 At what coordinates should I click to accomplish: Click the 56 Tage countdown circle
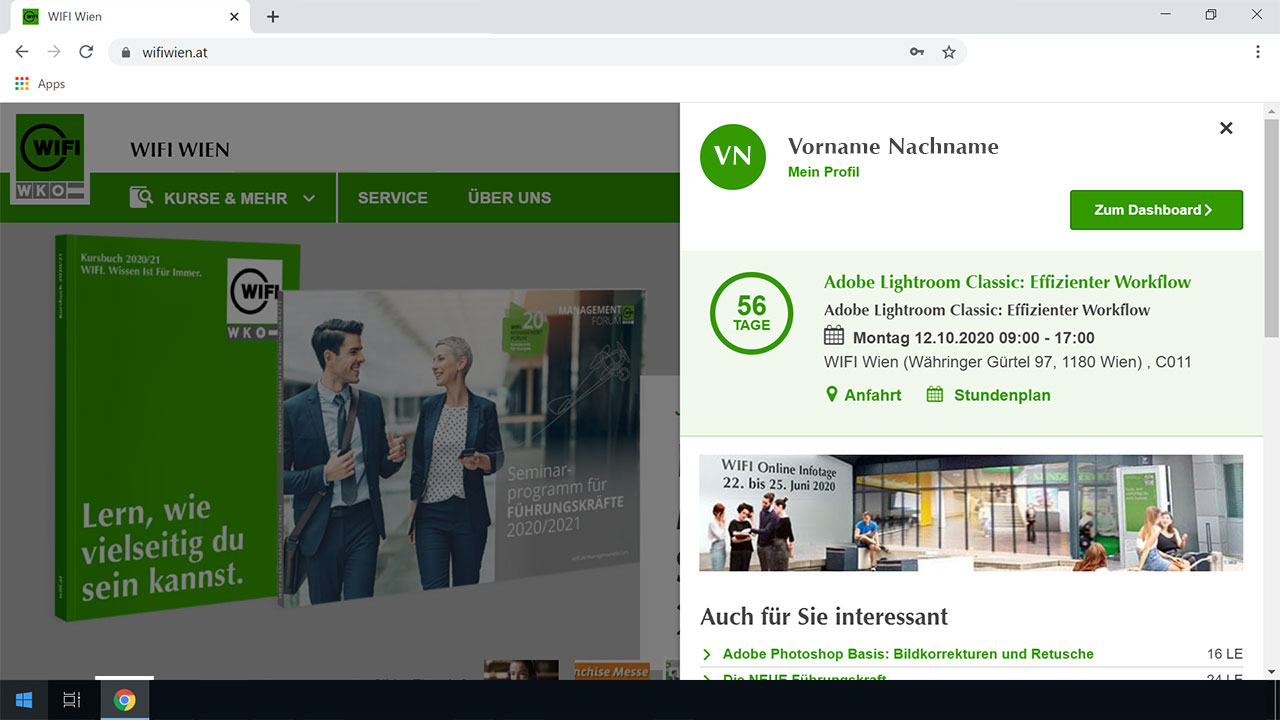click(751, 313)
